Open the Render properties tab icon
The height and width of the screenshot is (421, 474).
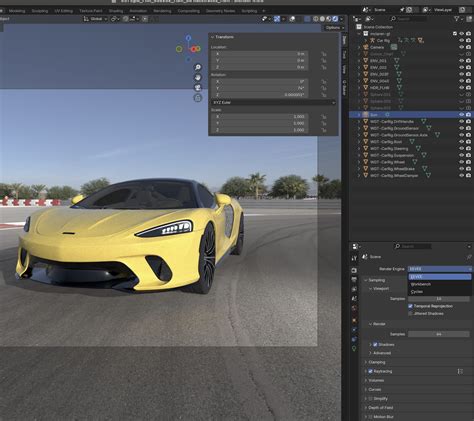(354, 270)
